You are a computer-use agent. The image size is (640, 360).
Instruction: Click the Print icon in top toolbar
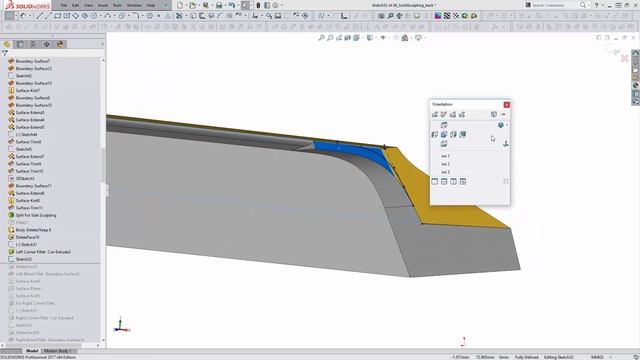[x=219, y=5]
